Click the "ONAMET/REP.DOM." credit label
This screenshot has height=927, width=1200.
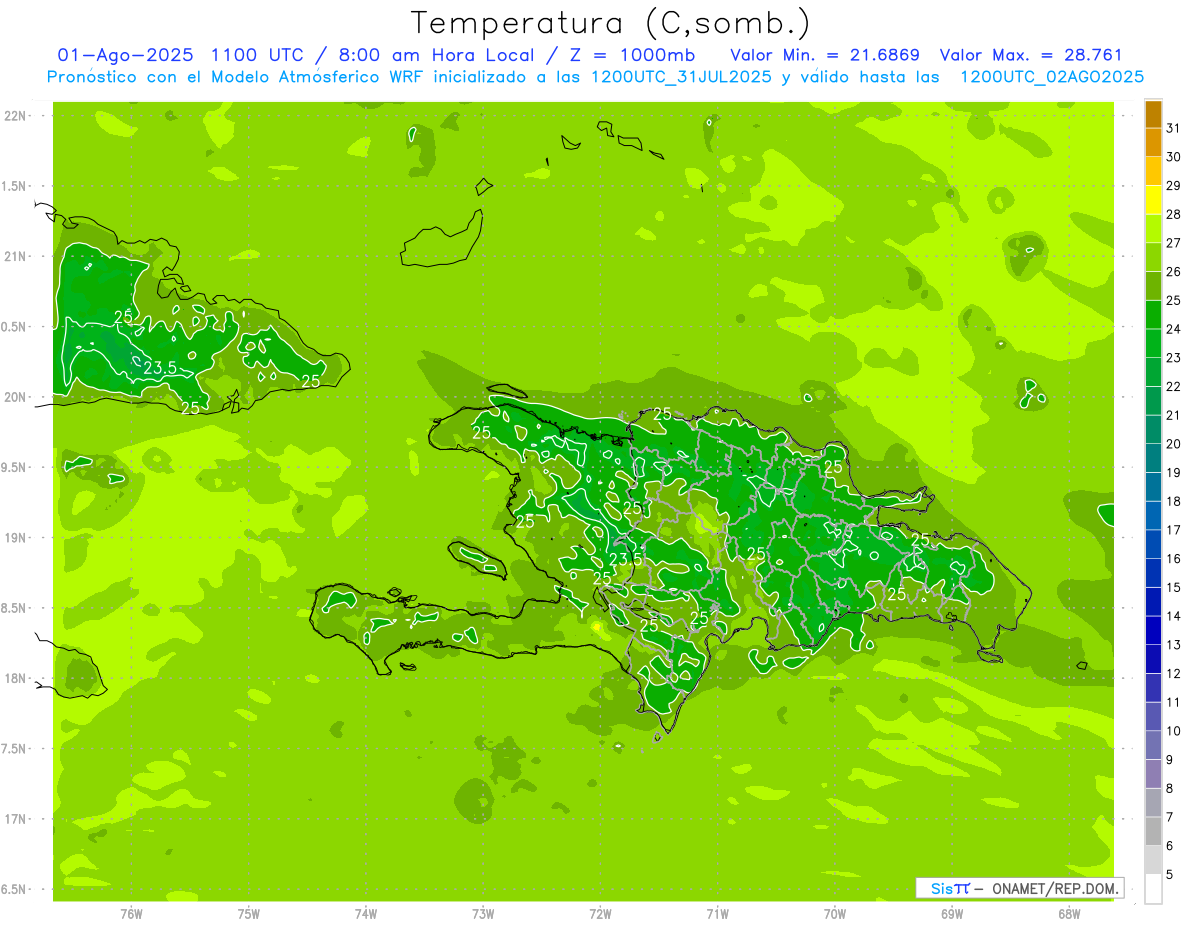(1054, 888)
